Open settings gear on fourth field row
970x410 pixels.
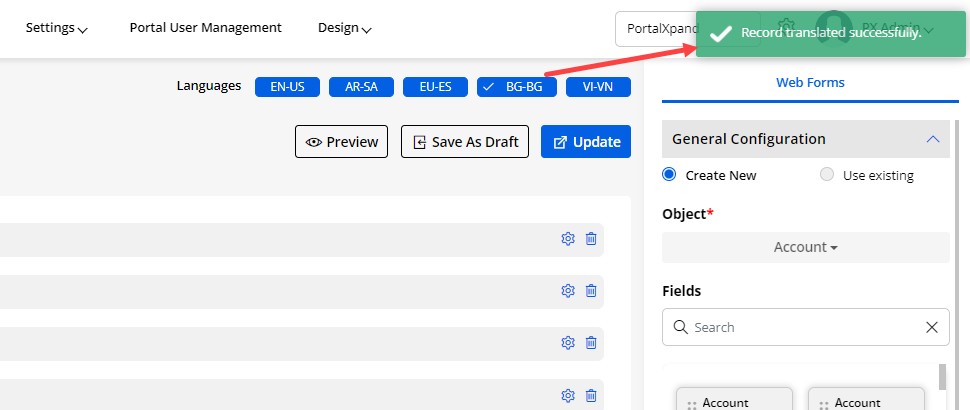pos(568,395)
